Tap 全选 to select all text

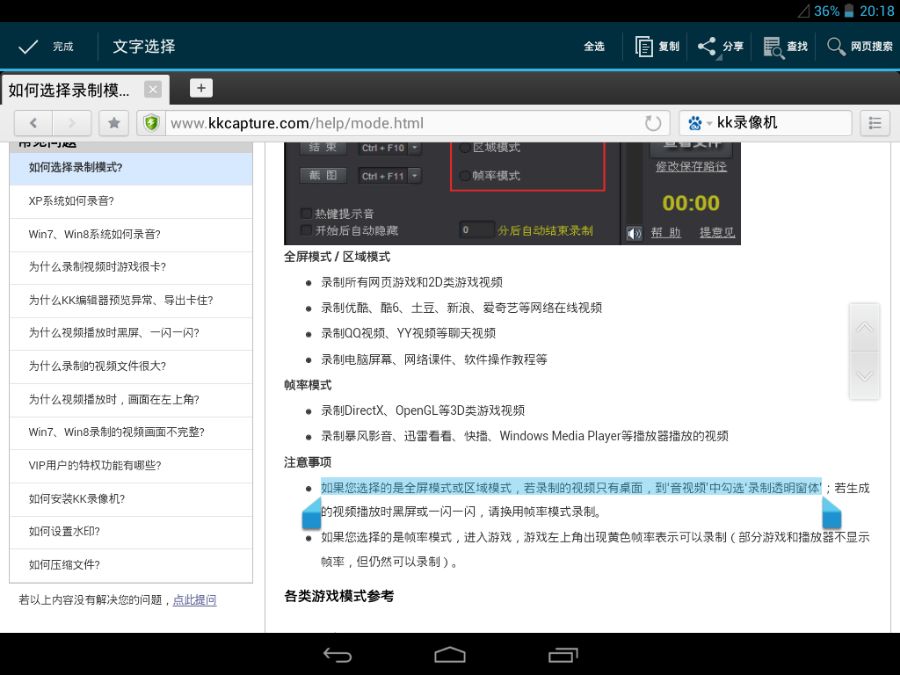click(x=594, y=46)
